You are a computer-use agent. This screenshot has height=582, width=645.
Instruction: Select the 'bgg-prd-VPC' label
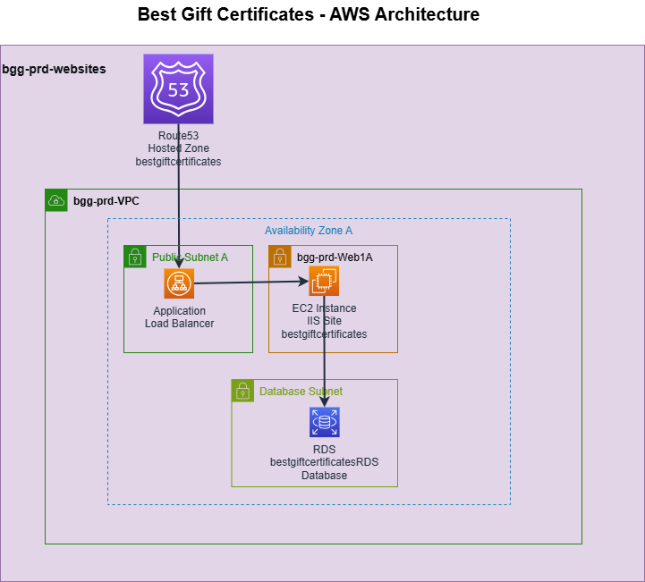coord(106,201)
